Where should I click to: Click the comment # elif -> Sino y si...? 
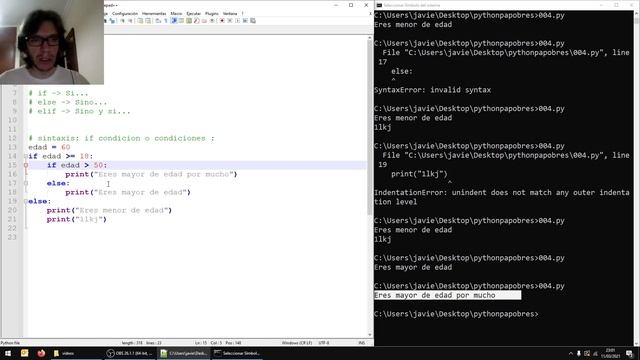point(79,111)
